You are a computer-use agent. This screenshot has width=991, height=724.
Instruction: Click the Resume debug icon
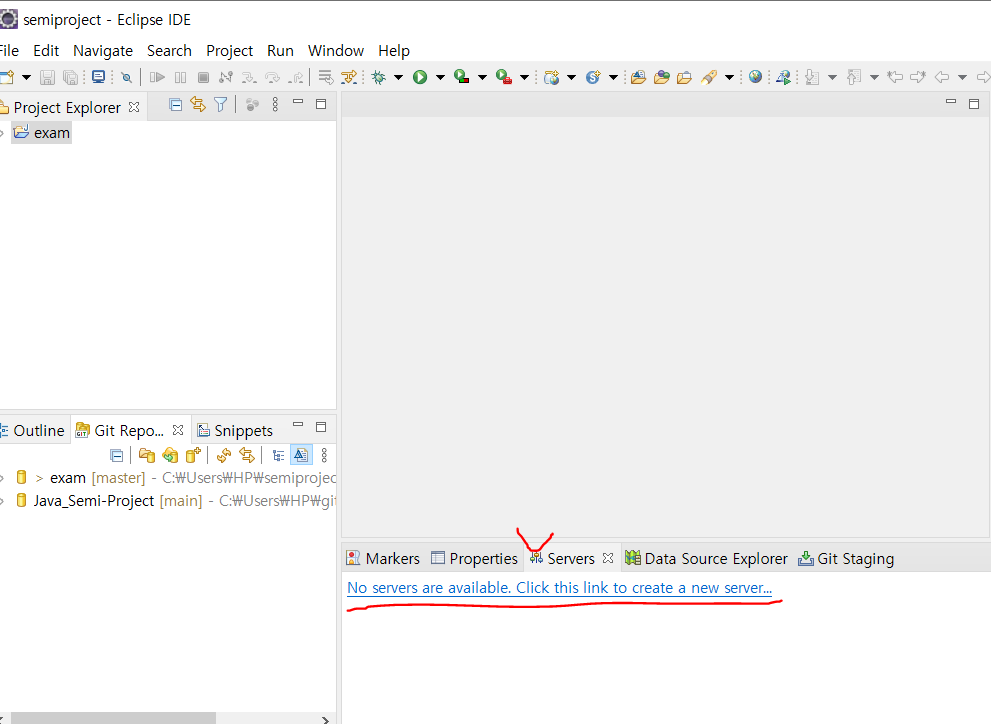[157, 77]
